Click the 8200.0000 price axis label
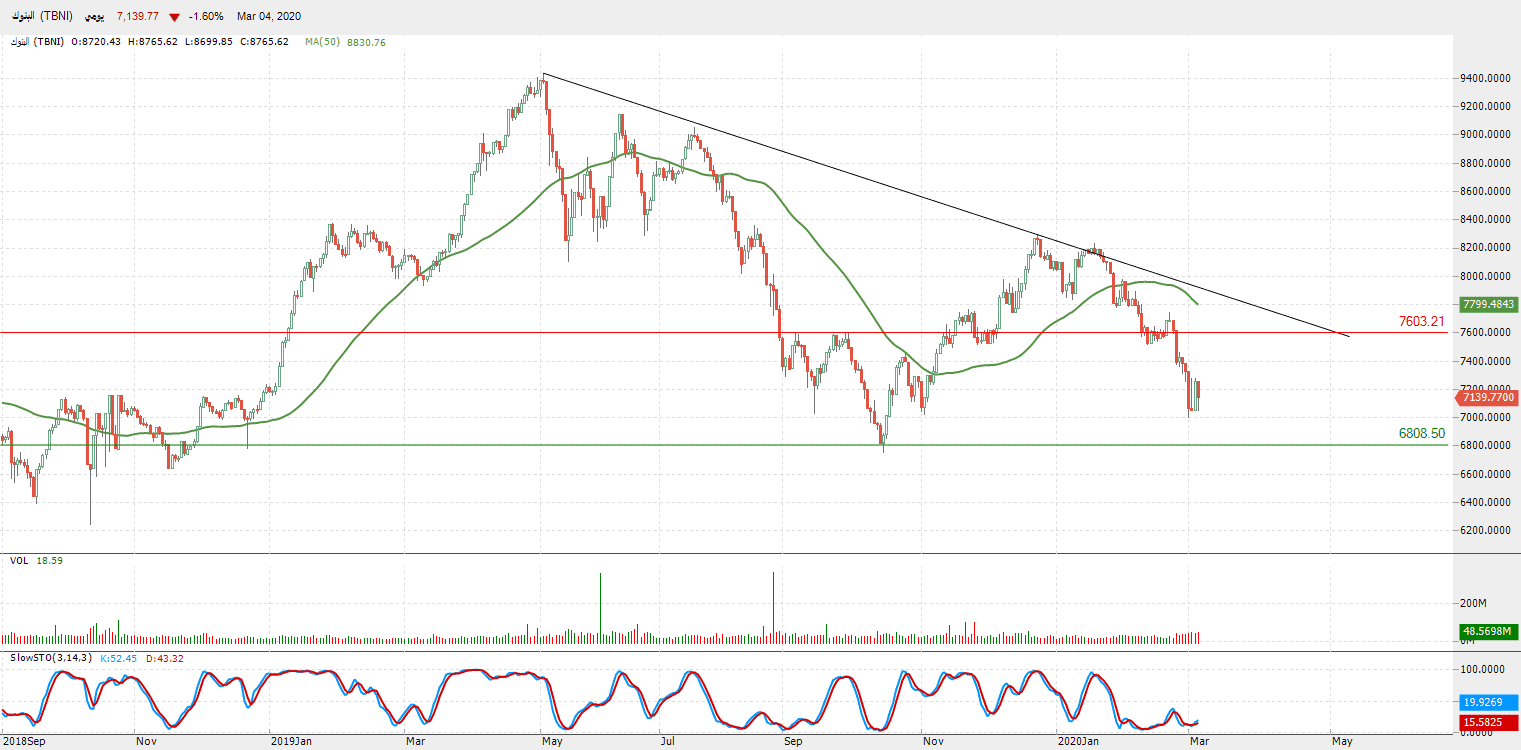 point(1485,247)
